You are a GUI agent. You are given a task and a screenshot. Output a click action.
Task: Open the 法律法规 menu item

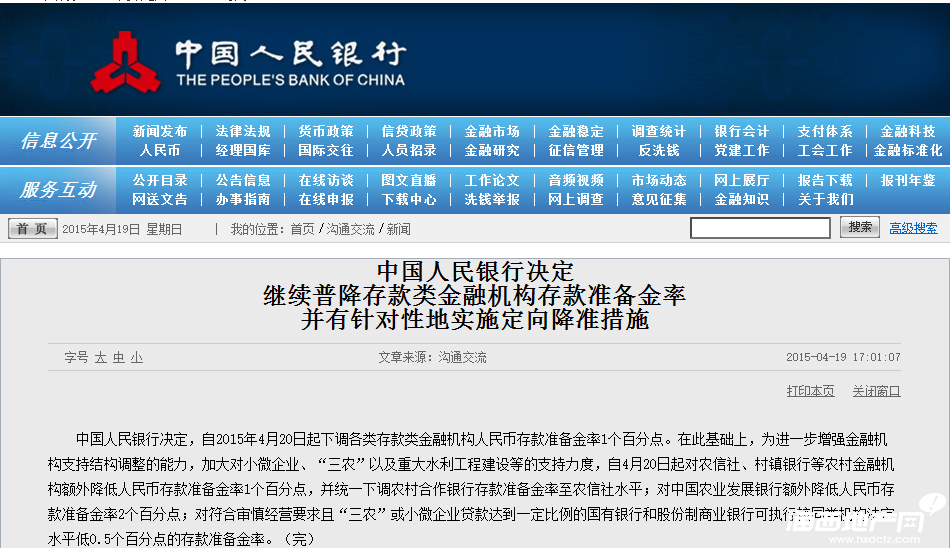[x=243, y=132]
